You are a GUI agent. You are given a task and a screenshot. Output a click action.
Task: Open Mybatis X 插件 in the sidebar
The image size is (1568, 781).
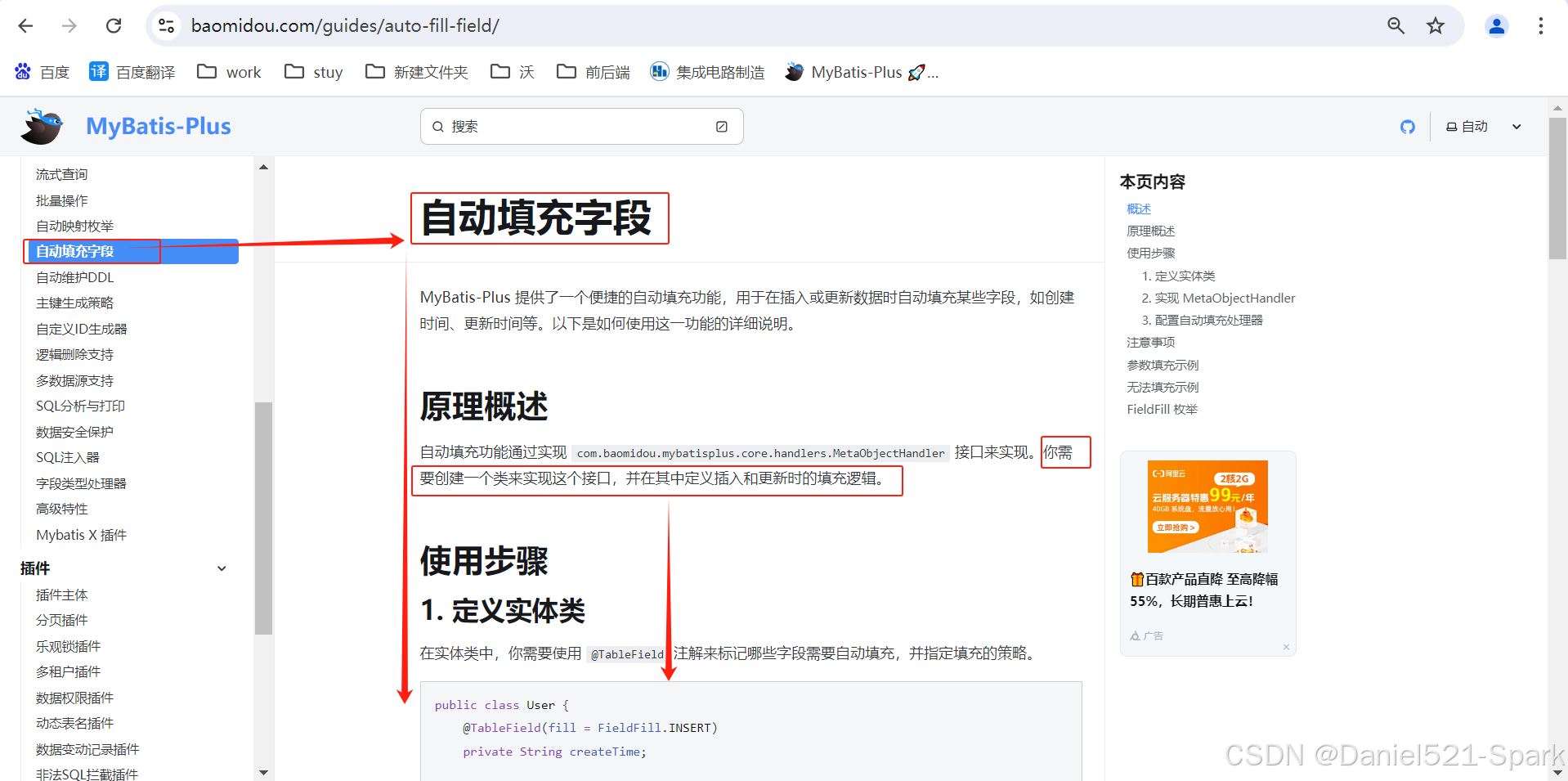pos(82,535)
